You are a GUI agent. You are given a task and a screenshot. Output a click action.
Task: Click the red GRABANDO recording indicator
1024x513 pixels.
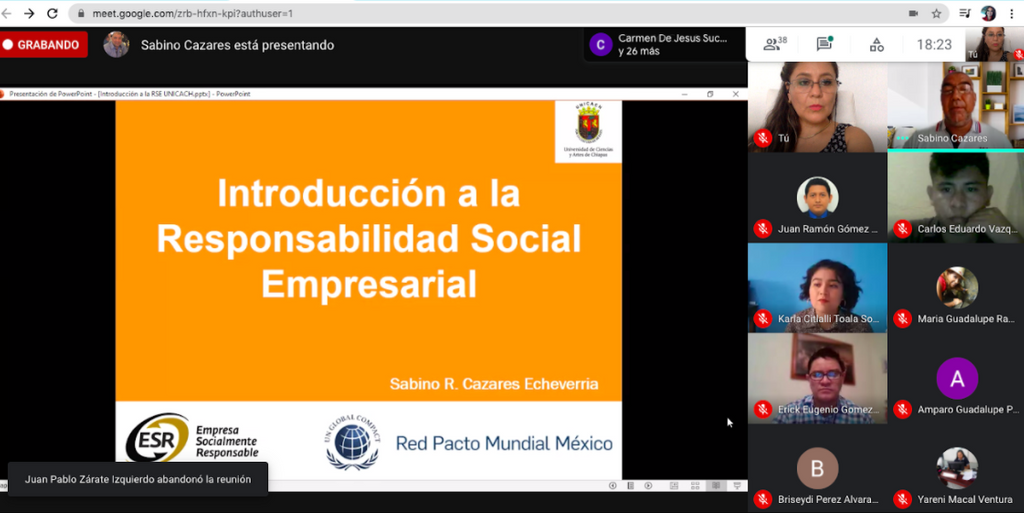[x=43, y=45]
